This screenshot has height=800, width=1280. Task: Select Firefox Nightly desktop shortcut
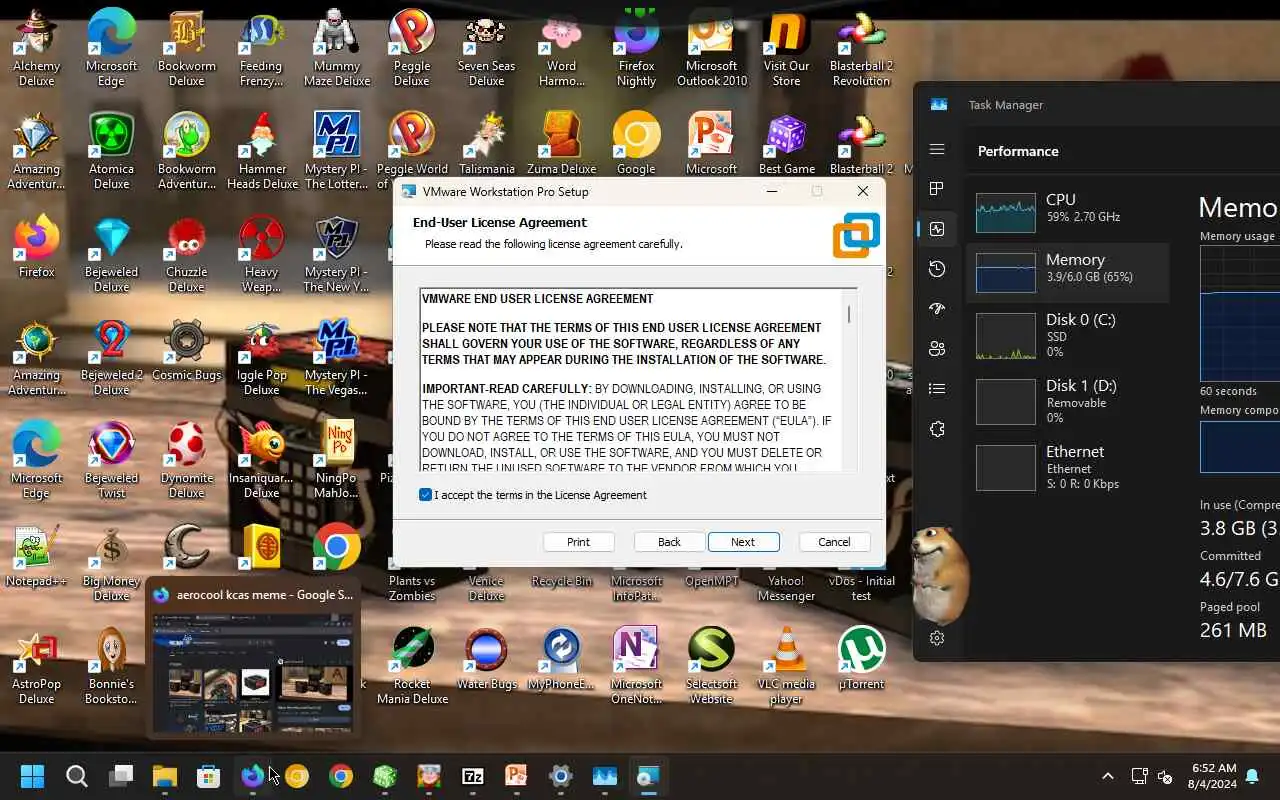[x=636, y=48]
